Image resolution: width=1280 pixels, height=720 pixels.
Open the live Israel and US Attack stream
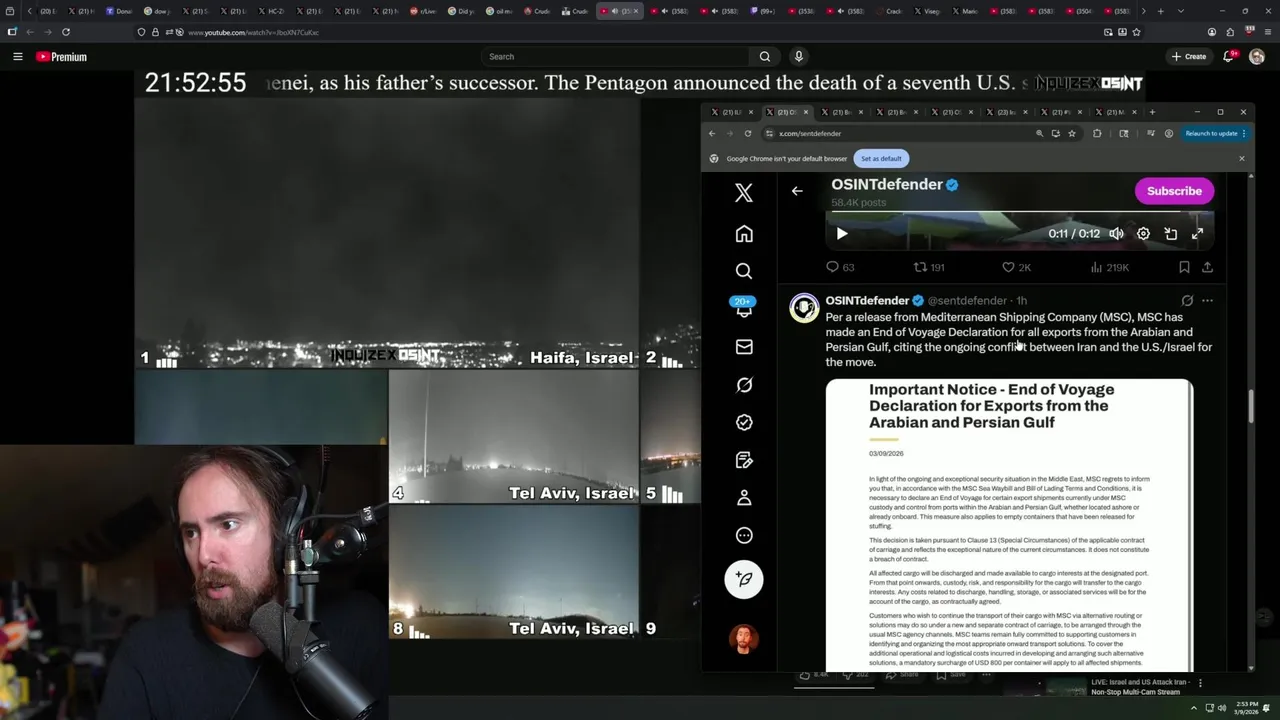click(x=1140, y=686)
